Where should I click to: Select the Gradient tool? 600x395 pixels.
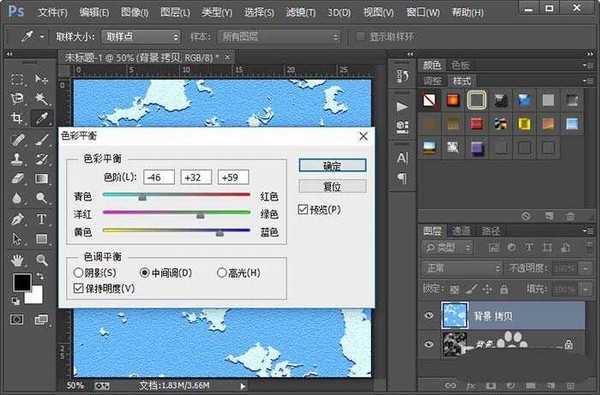click(x=41, y=178)
